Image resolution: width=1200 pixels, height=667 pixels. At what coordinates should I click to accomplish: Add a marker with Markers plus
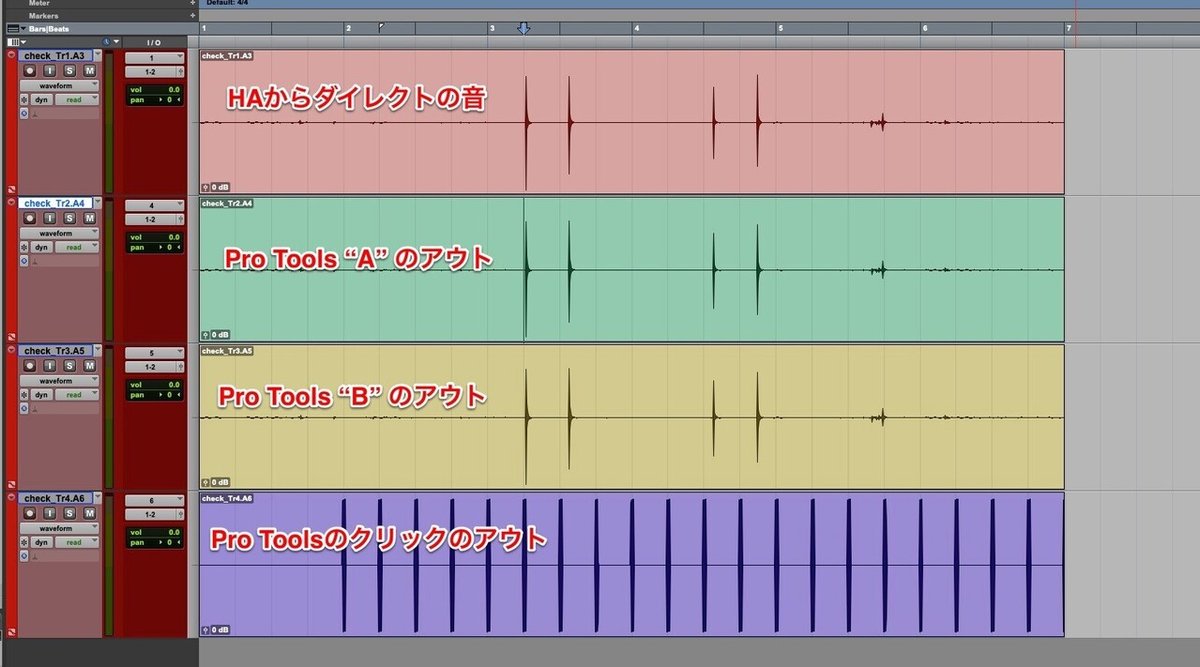pos(192,15)
